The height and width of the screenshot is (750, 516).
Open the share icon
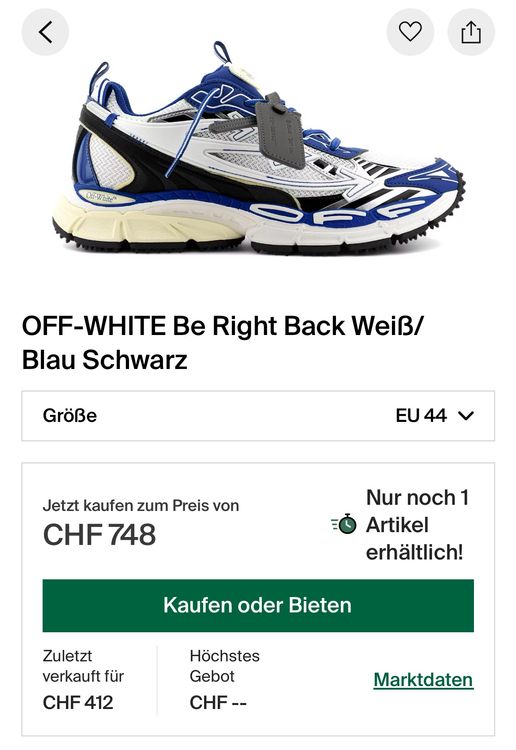coord(471,32)
